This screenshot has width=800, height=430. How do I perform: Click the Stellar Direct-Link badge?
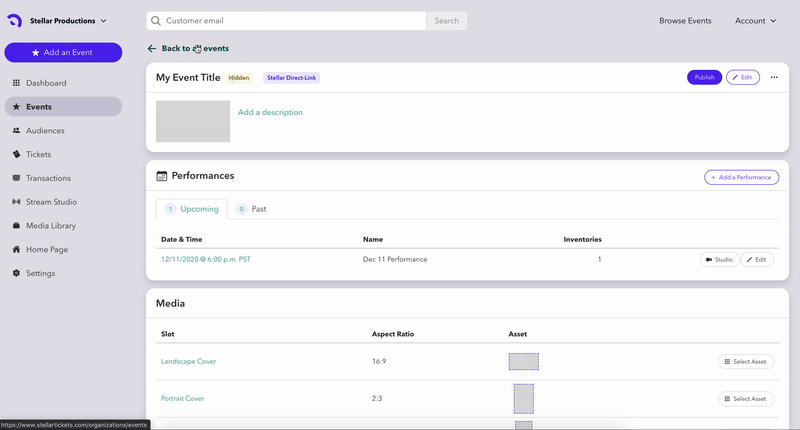coord(291,78)
